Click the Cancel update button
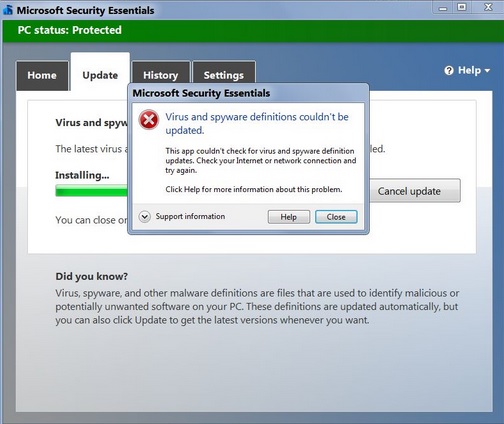Viewport: 504px width, 424px height. tap(415, 191)
